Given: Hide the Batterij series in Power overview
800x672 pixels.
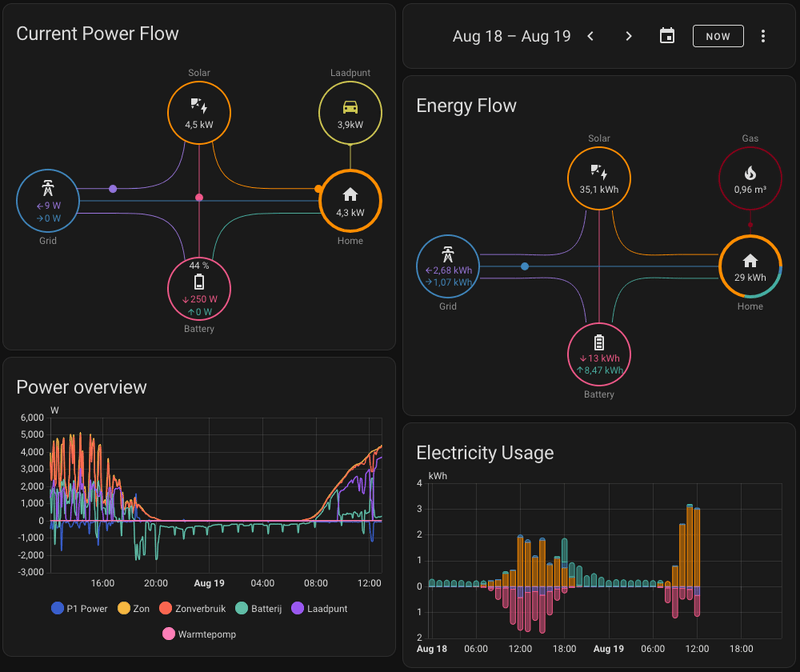Looking at the screenshot, I should pos(259,608).
